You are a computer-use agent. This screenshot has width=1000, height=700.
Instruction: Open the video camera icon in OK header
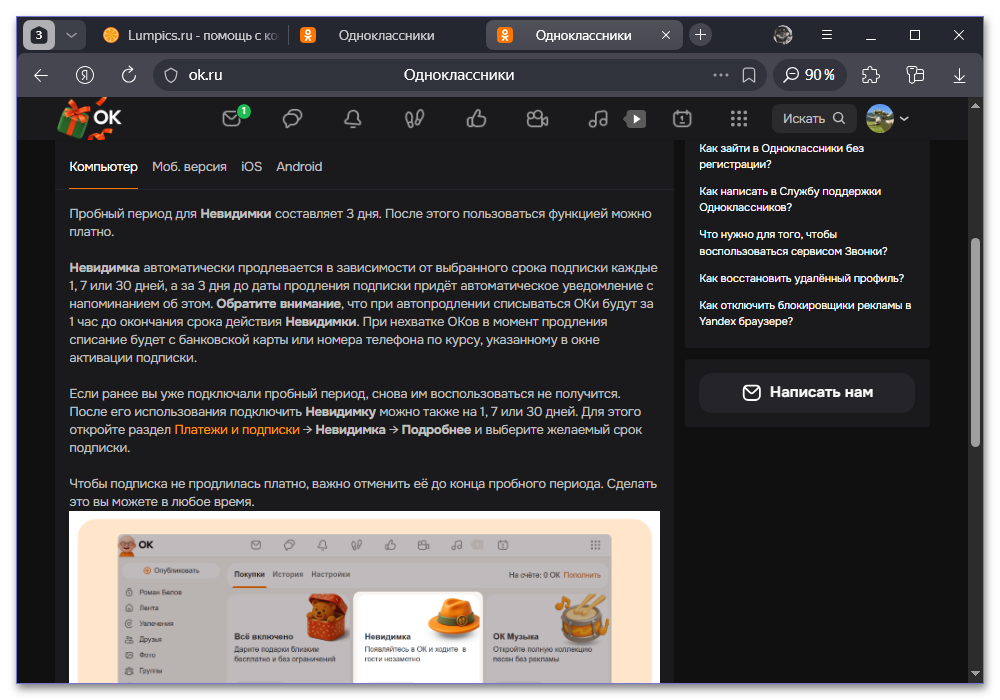[x=537, y=119]
